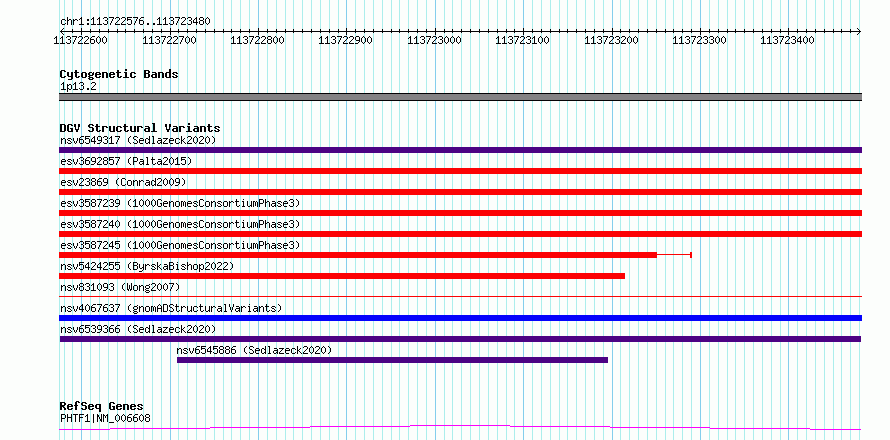The image size is (890, 440).
Task: Open variant label nsv5424255 (ByrskaBishop2022)
Action: click(147, 266)
